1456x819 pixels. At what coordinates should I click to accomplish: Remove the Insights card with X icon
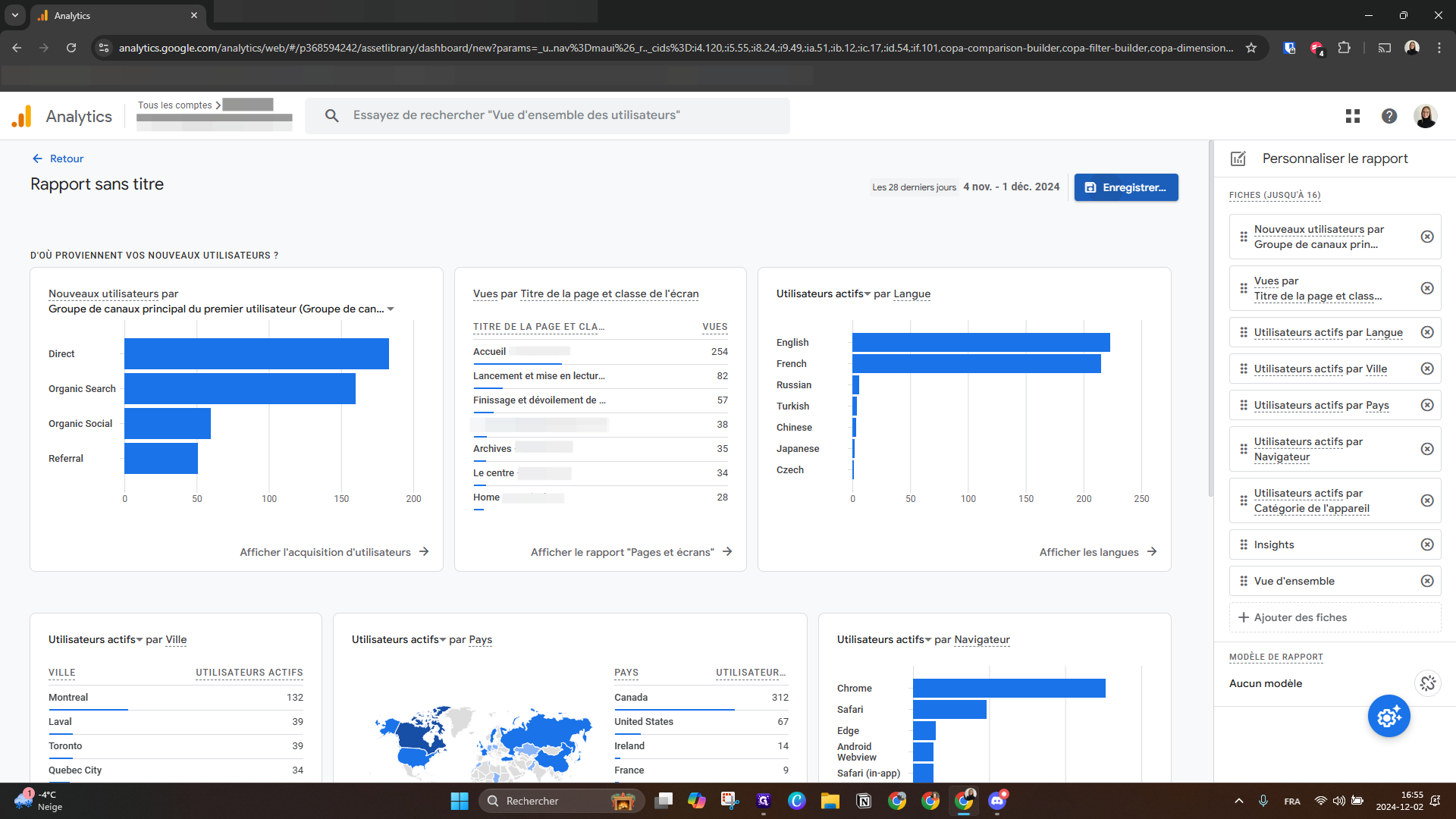pos(1427,544)
